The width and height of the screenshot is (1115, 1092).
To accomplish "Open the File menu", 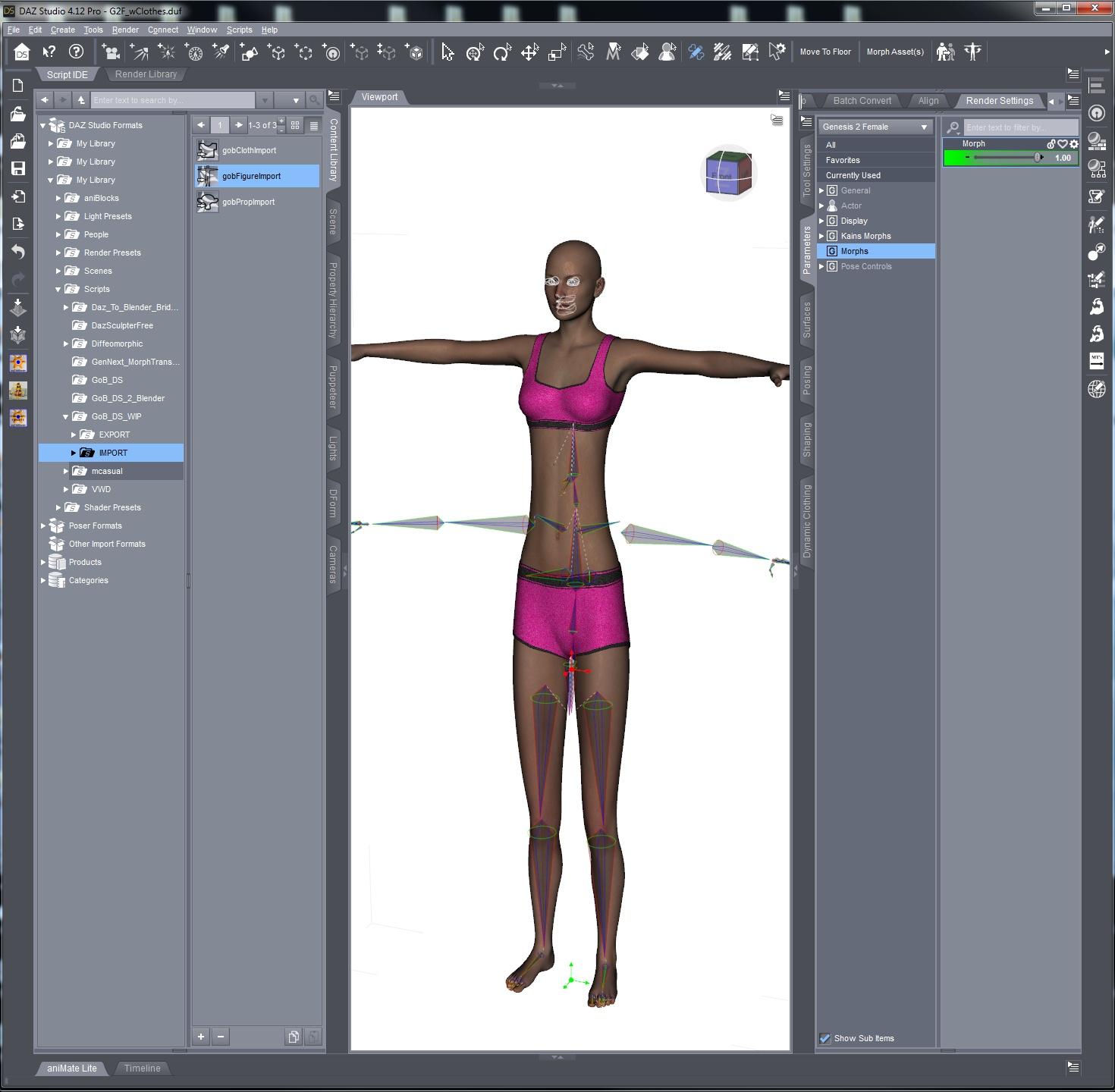I will (x=14, y=30).
